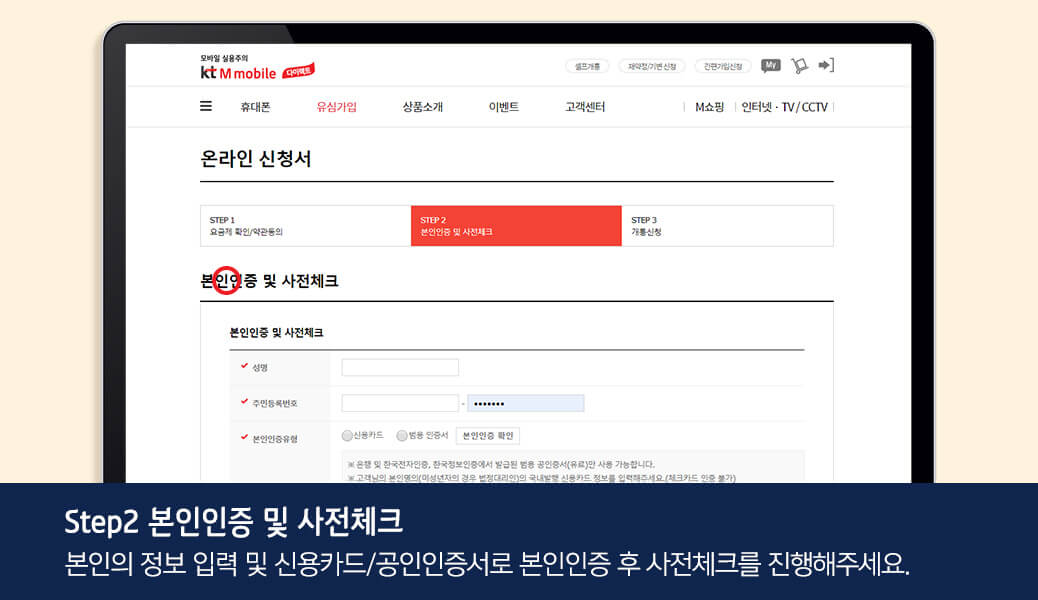This screenshot has width=1038, height=600.
Task: Open the shopping cart icon
Action: [x=799, y=66]
